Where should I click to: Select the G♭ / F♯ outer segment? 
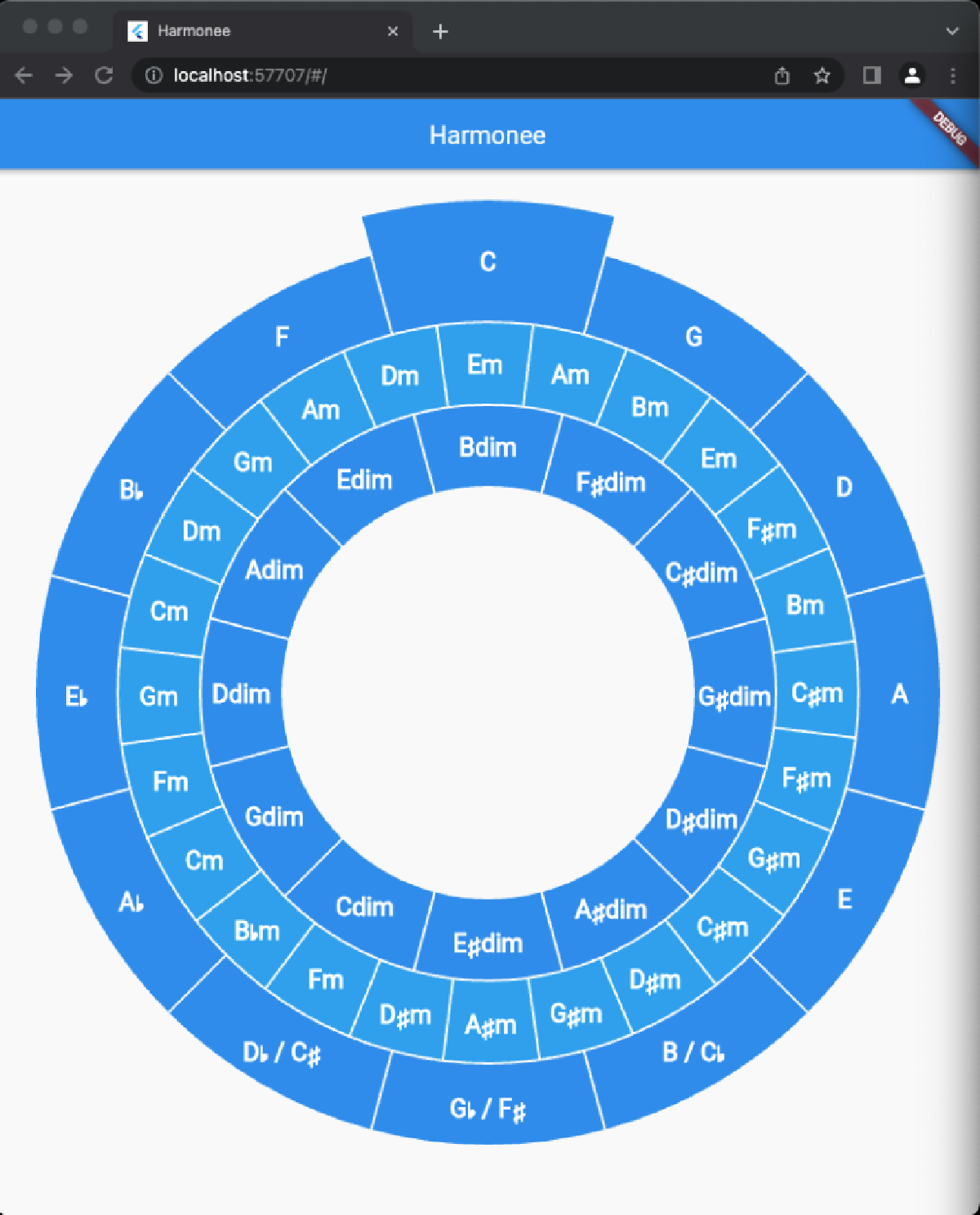(x=488, y=1109)
